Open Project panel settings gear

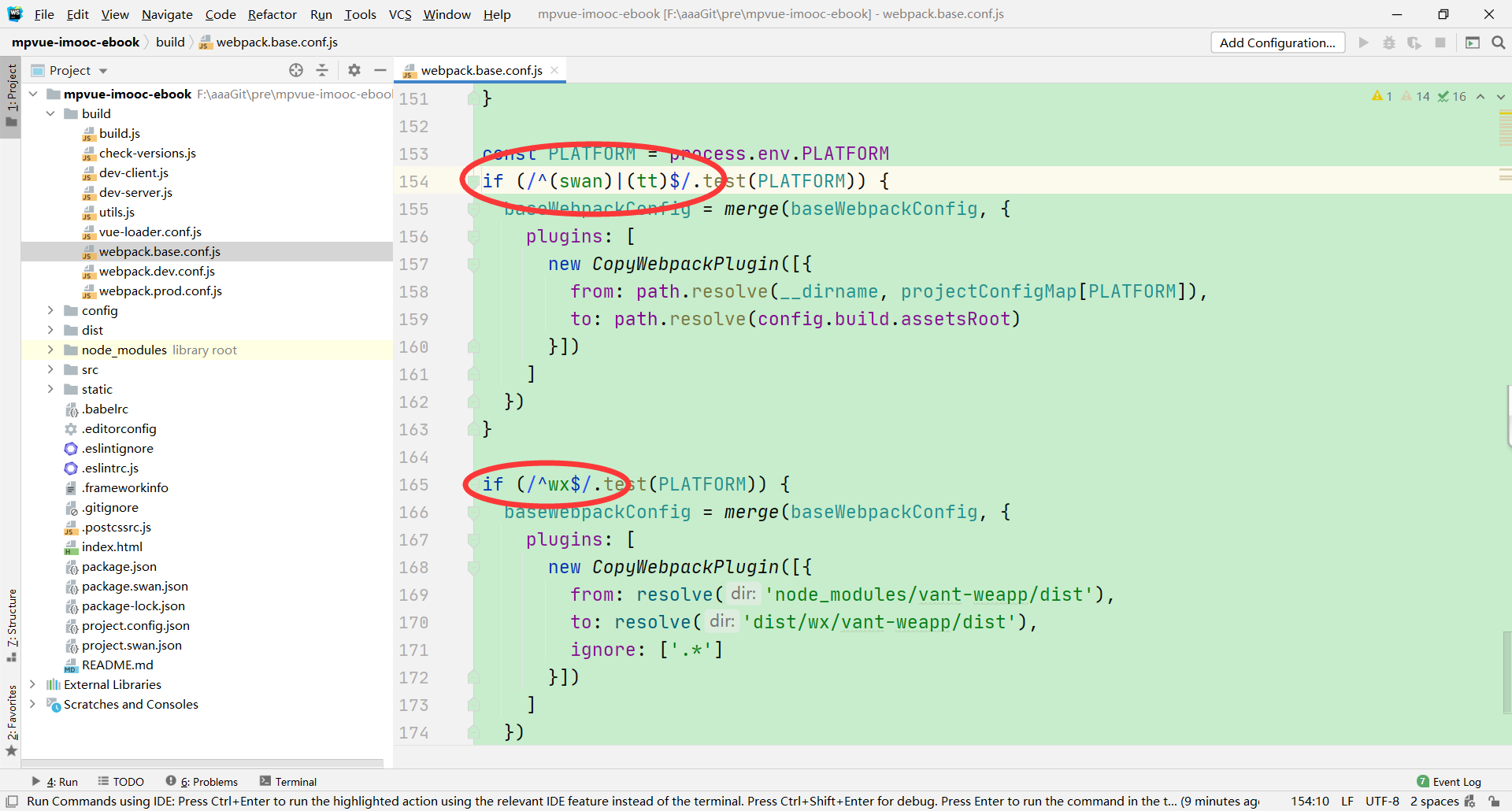(x=354, y=70)
